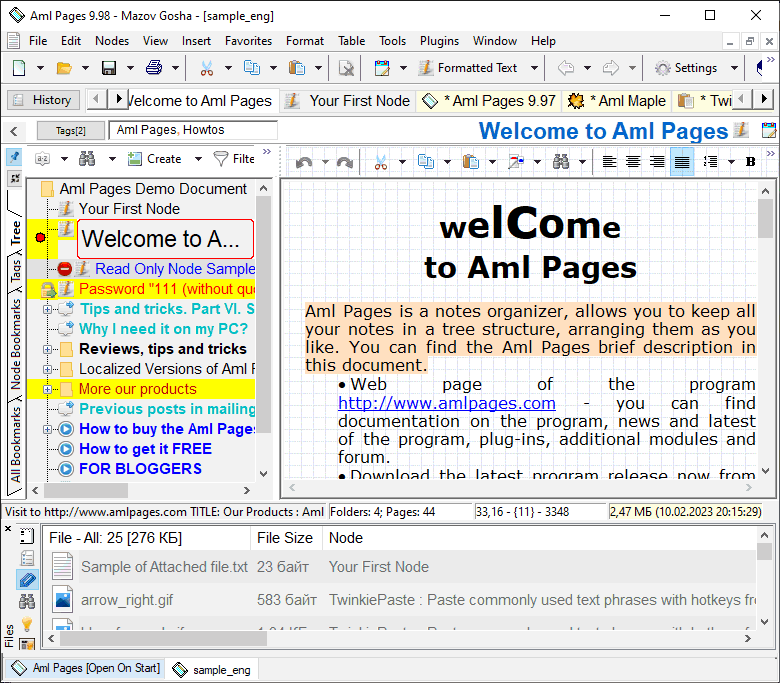Click the binoculars icon in bottom panel sidebar
Viewport: 780px width, 683px height.
pyautogui.click(x=27, y=602)
